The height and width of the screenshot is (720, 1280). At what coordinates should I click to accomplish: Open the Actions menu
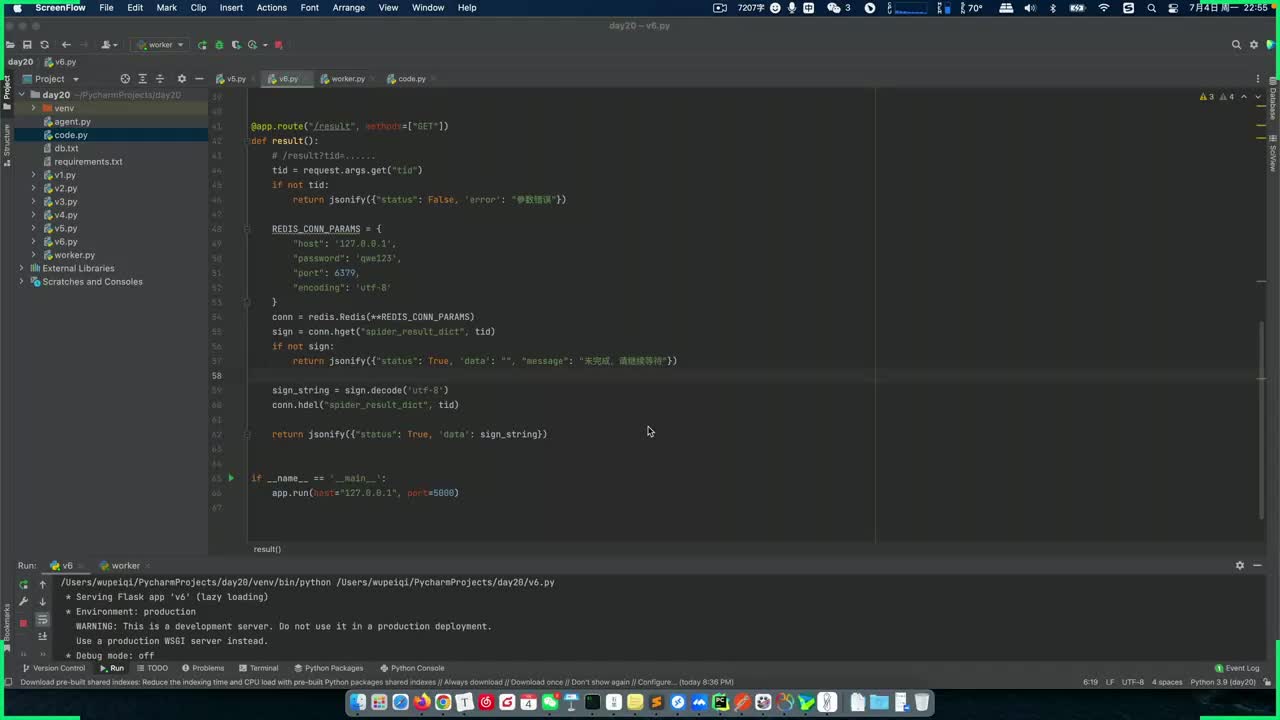pyautogui.click(x=271, y=8)
